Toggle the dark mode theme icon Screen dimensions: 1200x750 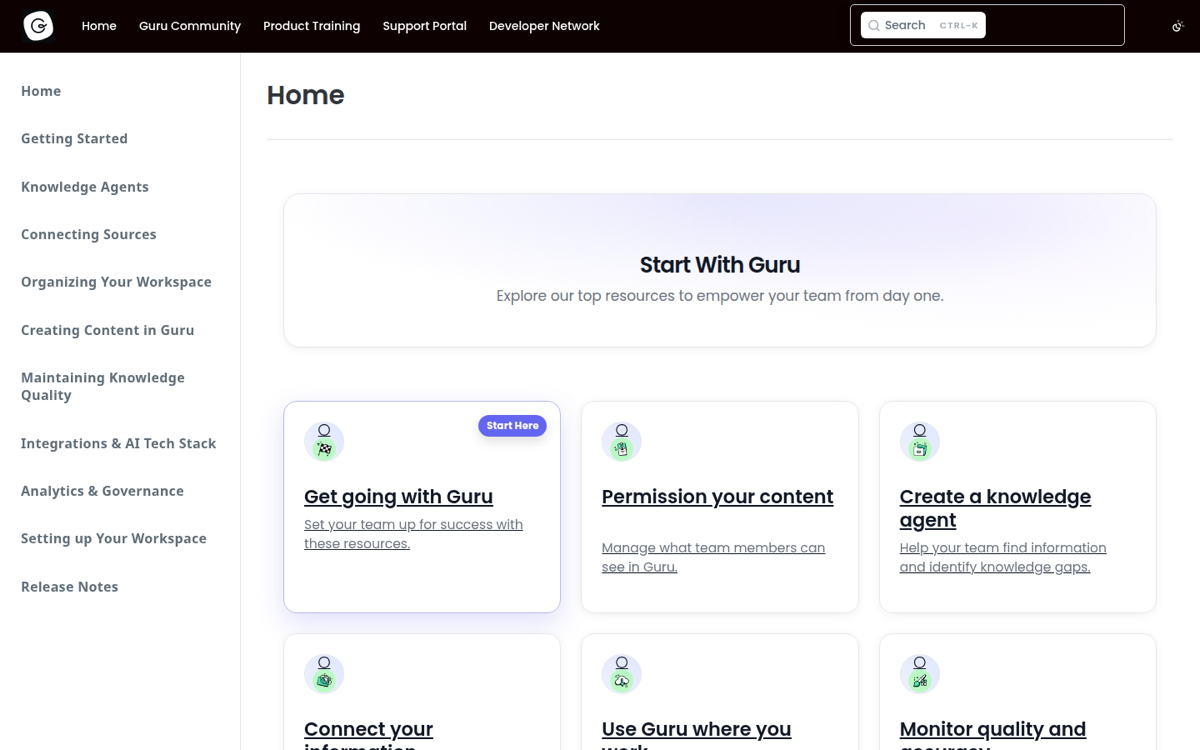click(1178, 26)
